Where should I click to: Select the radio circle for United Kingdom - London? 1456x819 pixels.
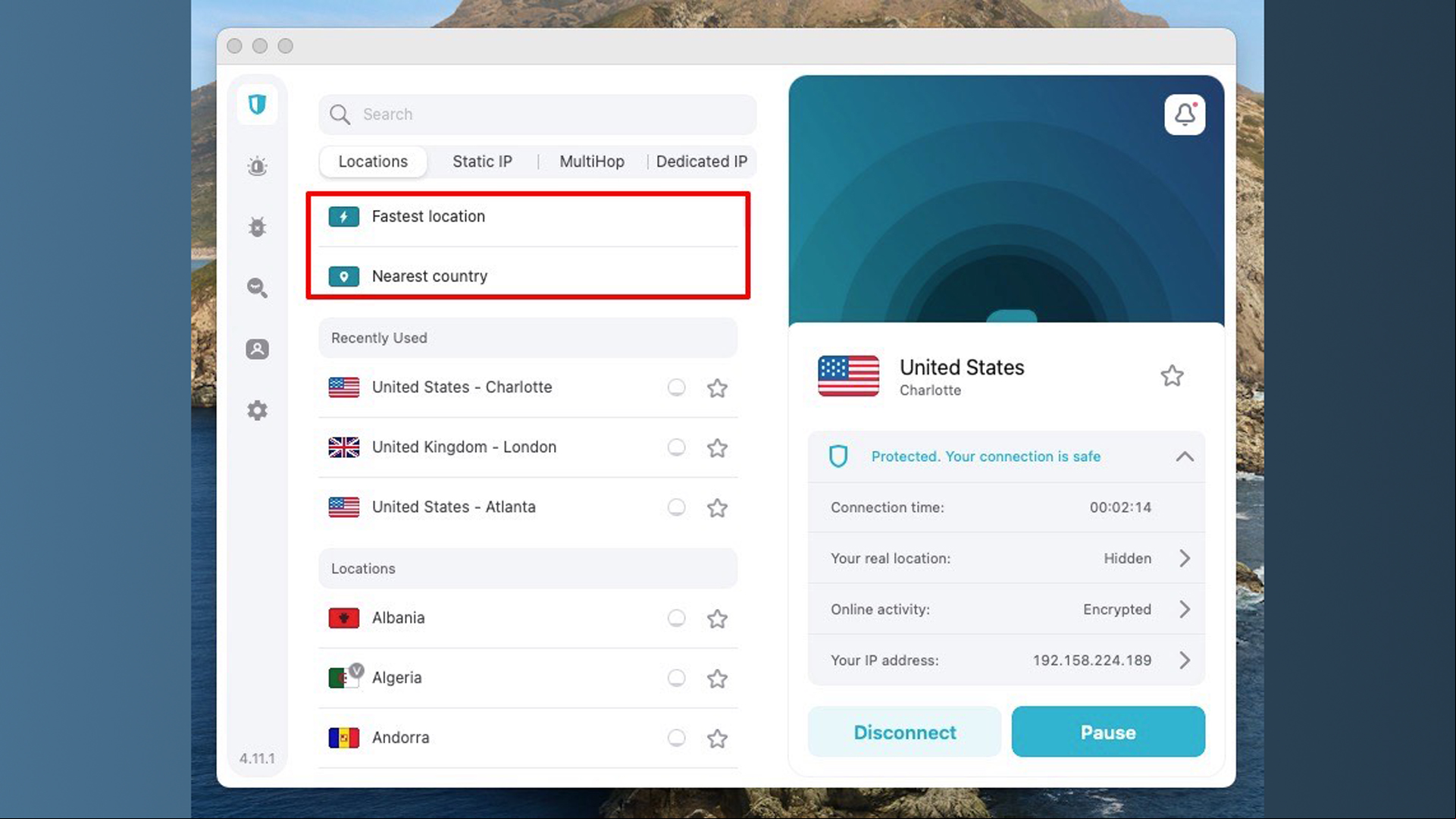(x=676, y=447)
